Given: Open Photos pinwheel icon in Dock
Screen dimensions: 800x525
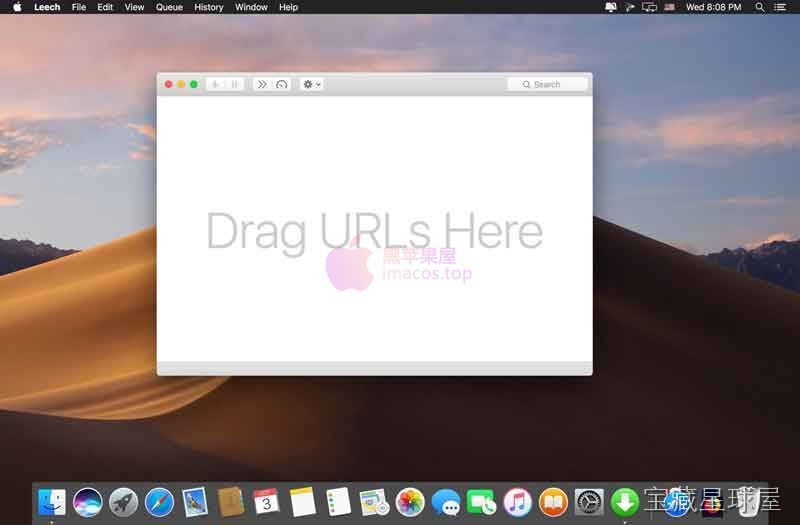Looking at the screenshot, I should pyautogui.click(x=410, y=502).
